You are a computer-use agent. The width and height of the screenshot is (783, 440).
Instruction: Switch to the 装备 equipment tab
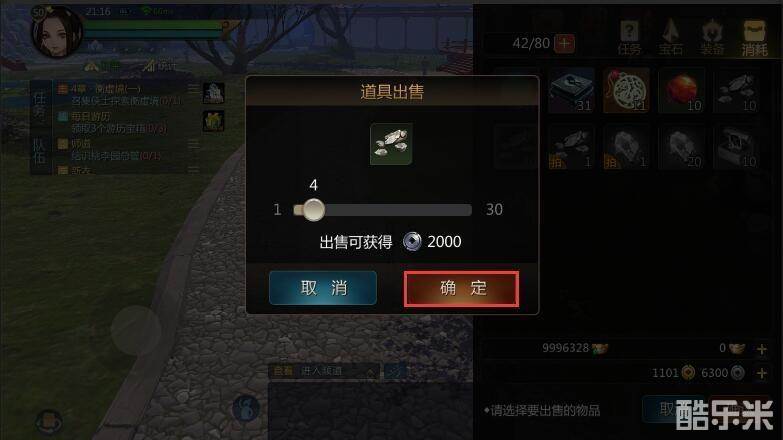(712, 38)
